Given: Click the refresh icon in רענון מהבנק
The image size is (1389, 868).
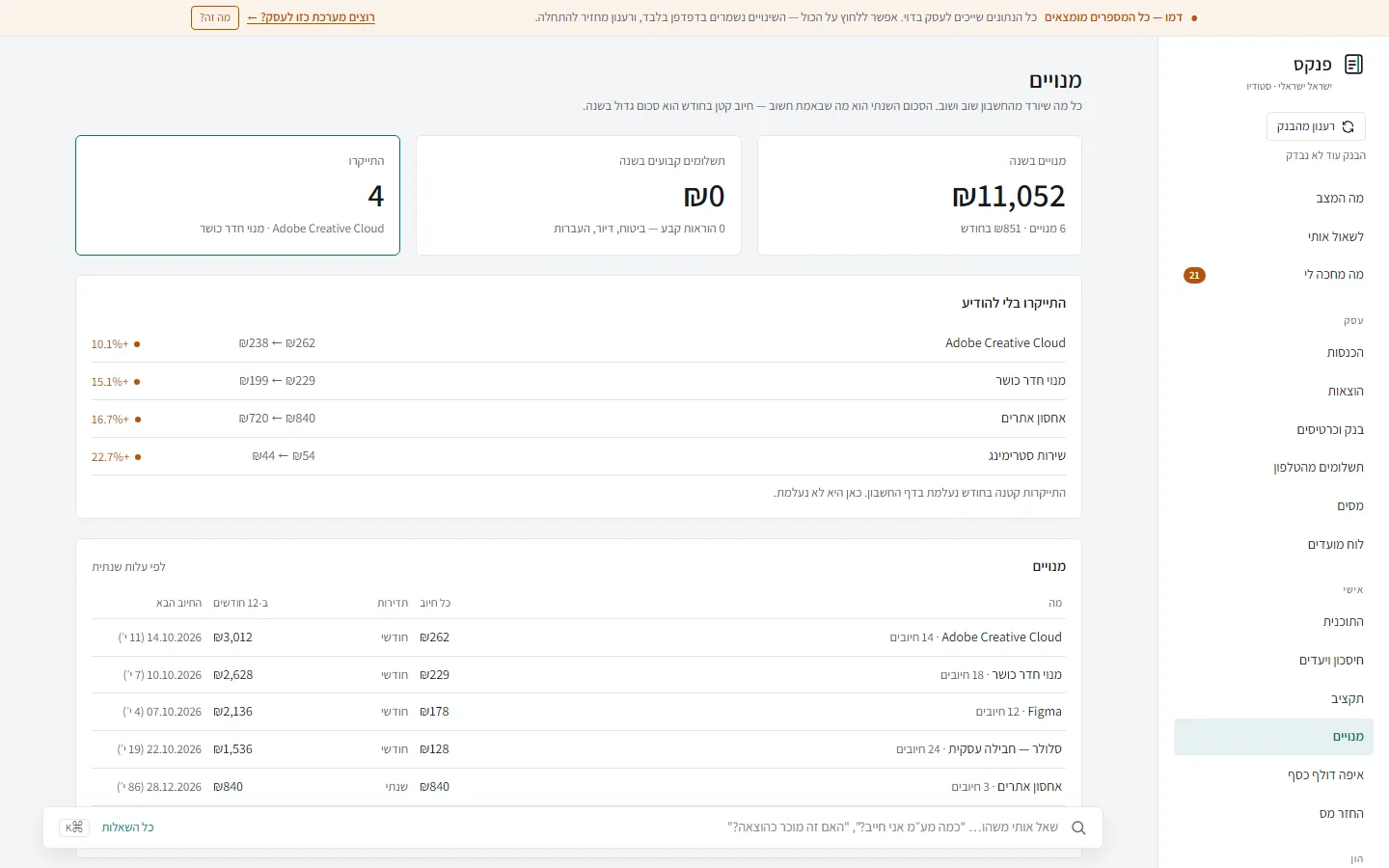Looking at the screenshot, I should 1348,127.
